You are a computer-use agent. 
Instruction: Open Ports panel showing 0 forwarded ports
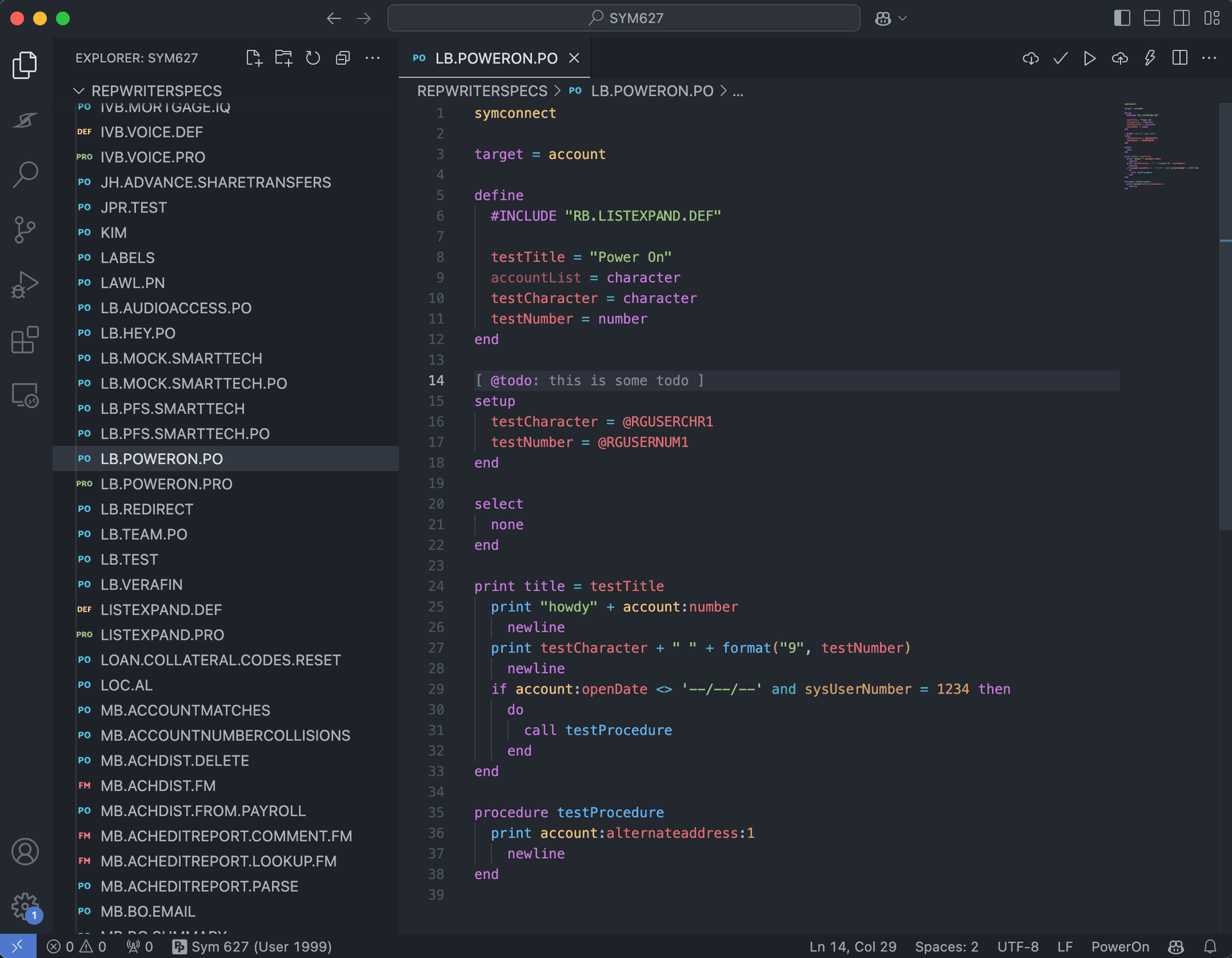(139, 946)
